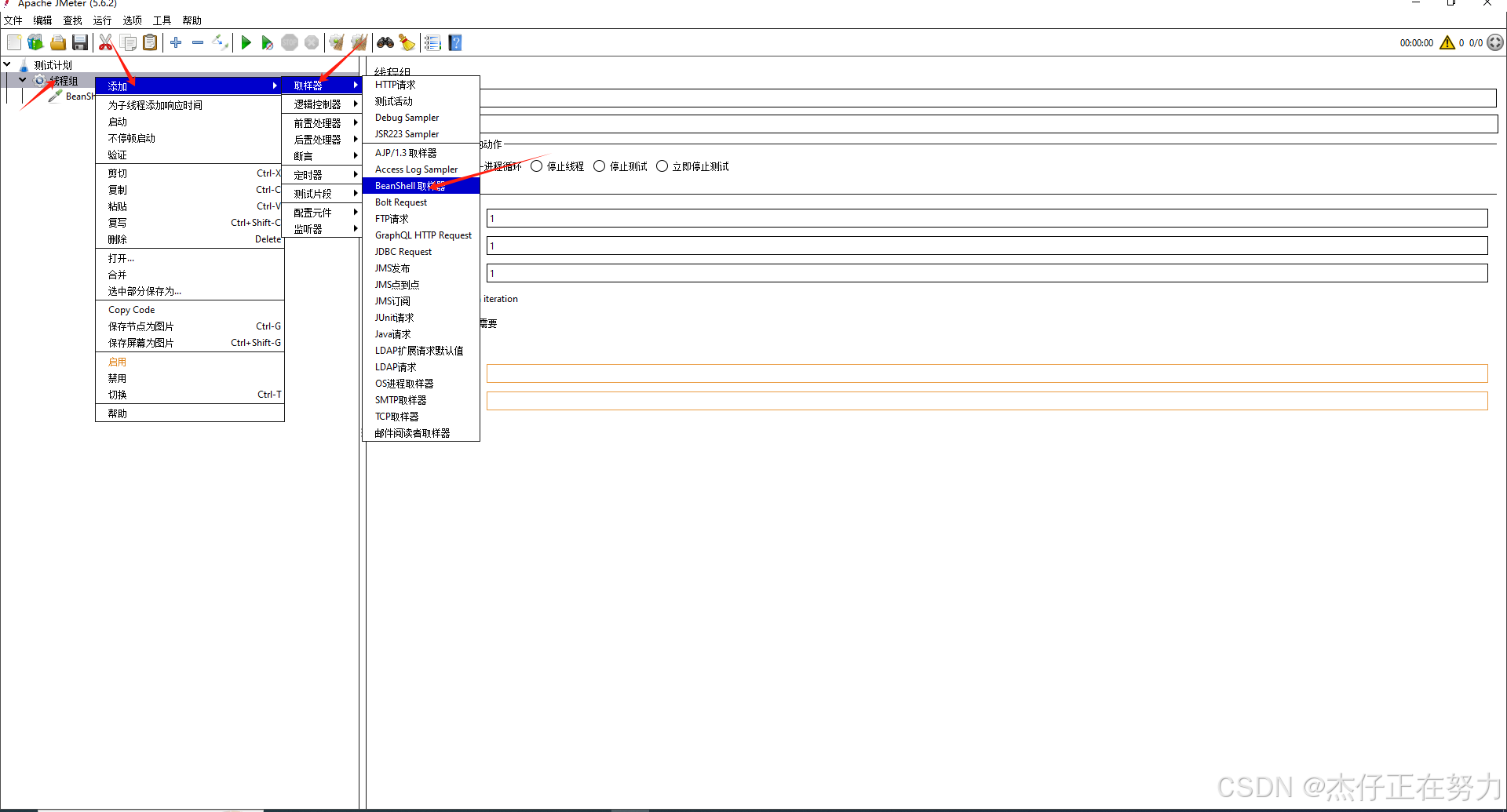1507x812 pixels.
Task: Open the Templates toolbar icon
Action: (35, 42)
